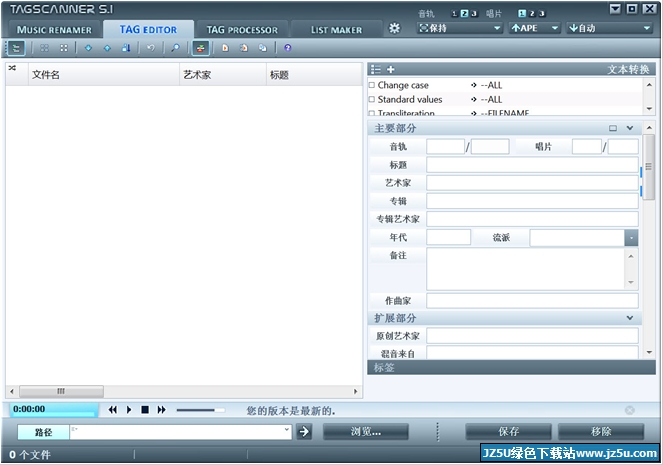Click the first blue diamond toolbar icon
This screenshot has height=465, width=663.
88,48
